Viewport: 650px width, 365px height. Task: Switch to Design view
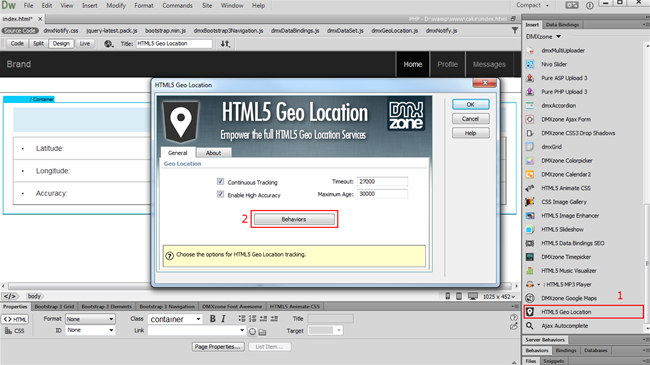(x=61, y=44)
